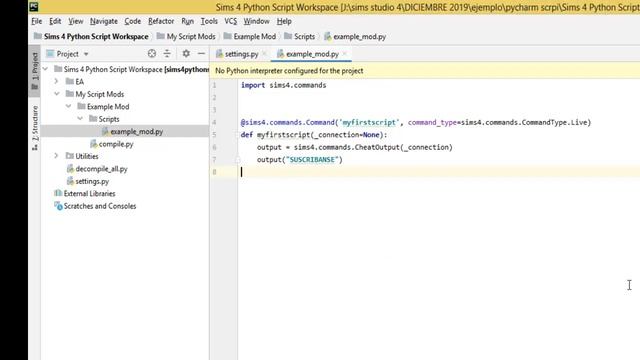The height and width of the screenshot is (360, 640).
Task: Click the fold marker beside line 7
Action: coord(237,160)
